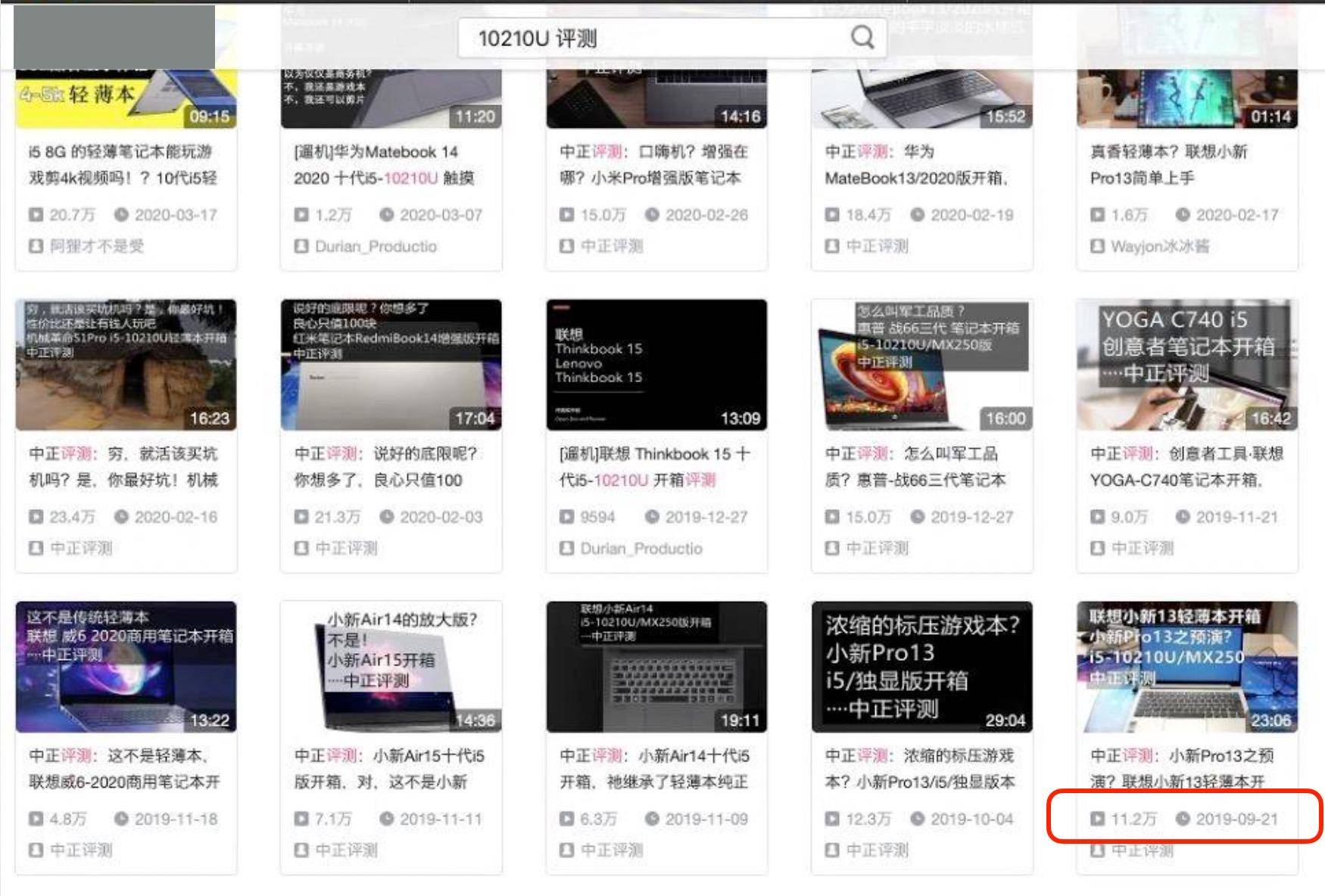
Task: Open title "穷，就活该买坑机吗"
Action: tap(123, 467)
